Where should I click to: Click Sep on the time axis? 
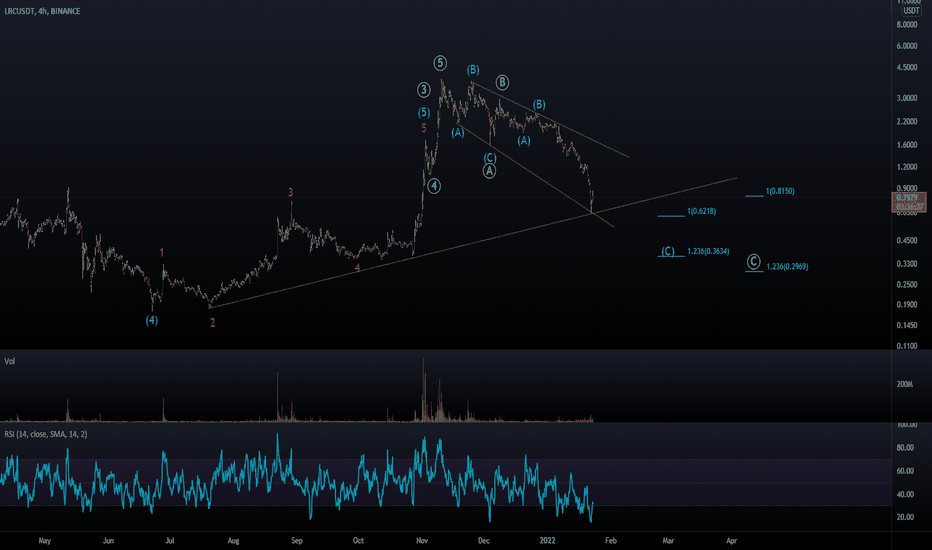(297, 541)
